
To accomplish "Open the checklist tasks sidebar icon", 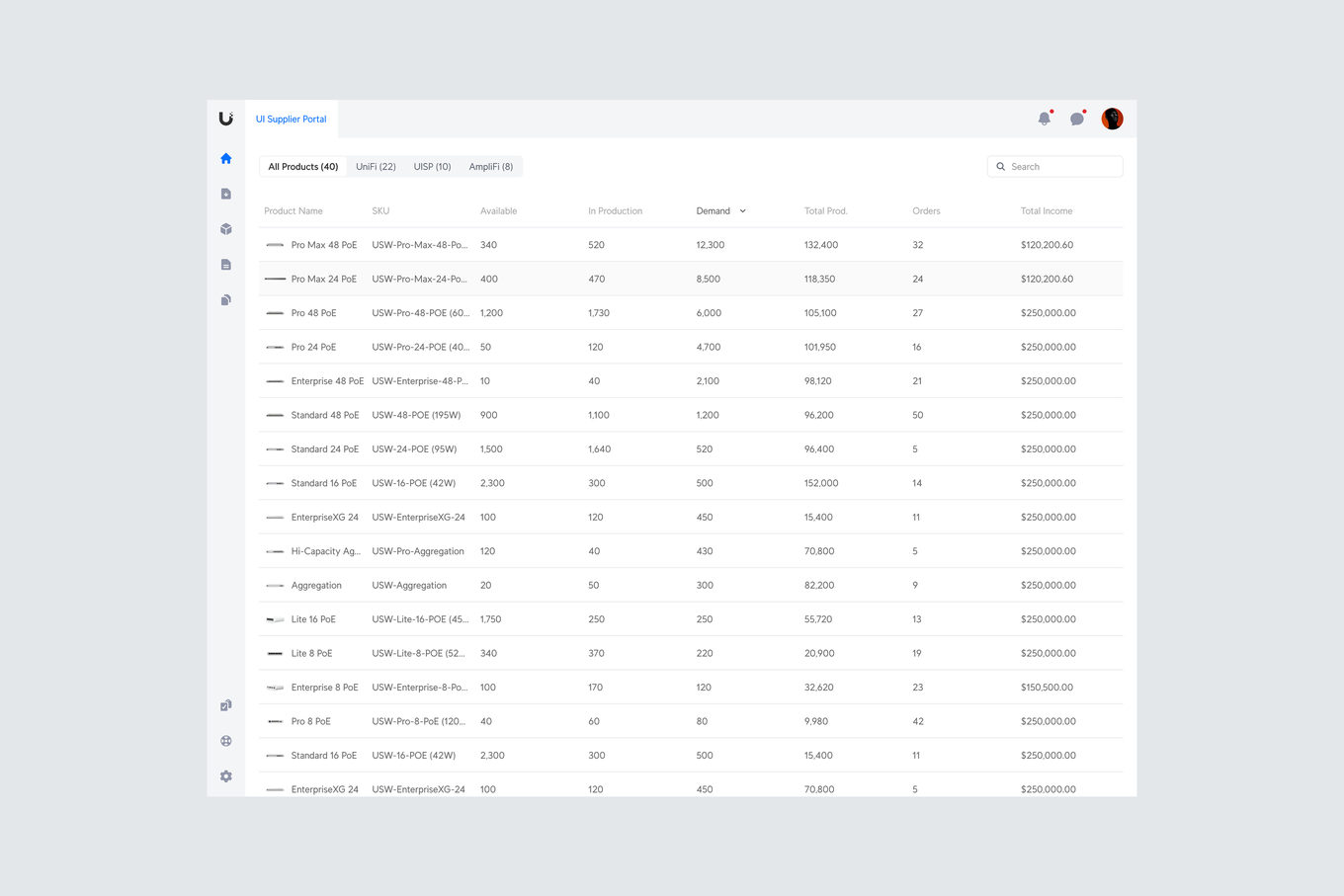I will 226,705.
